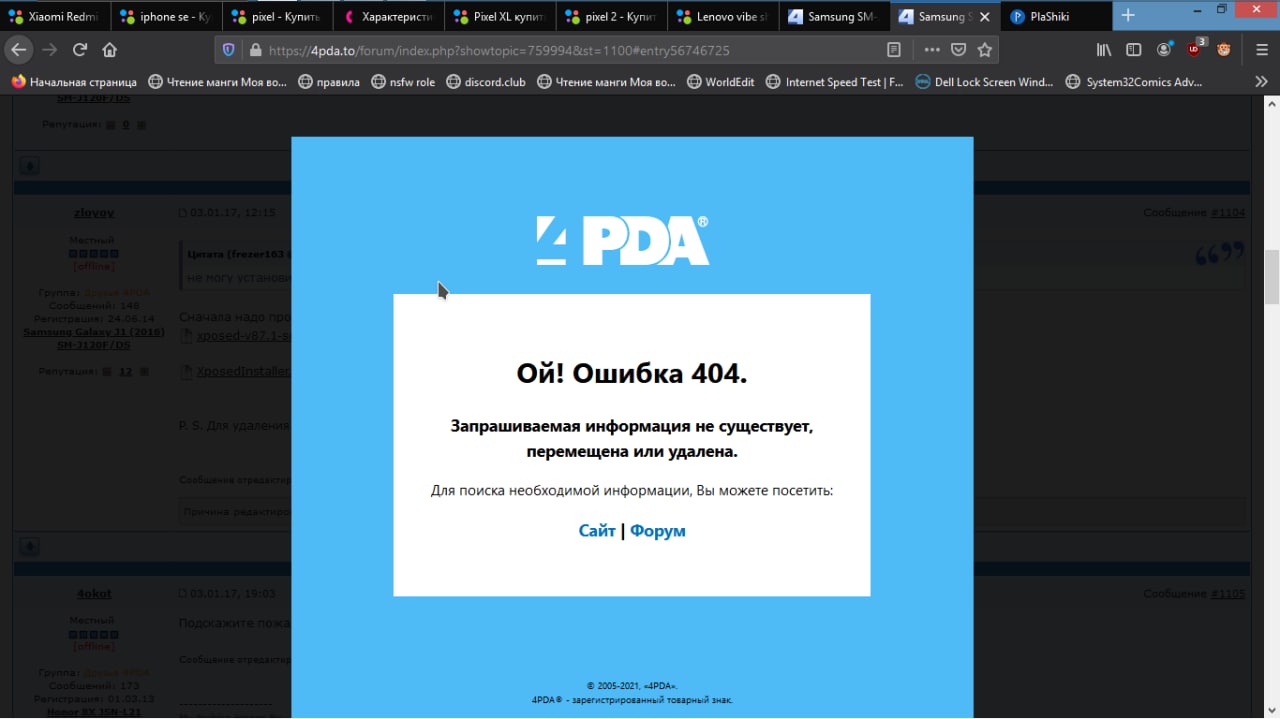
Task: Reload the current page
Action: (x=80, y=50)
